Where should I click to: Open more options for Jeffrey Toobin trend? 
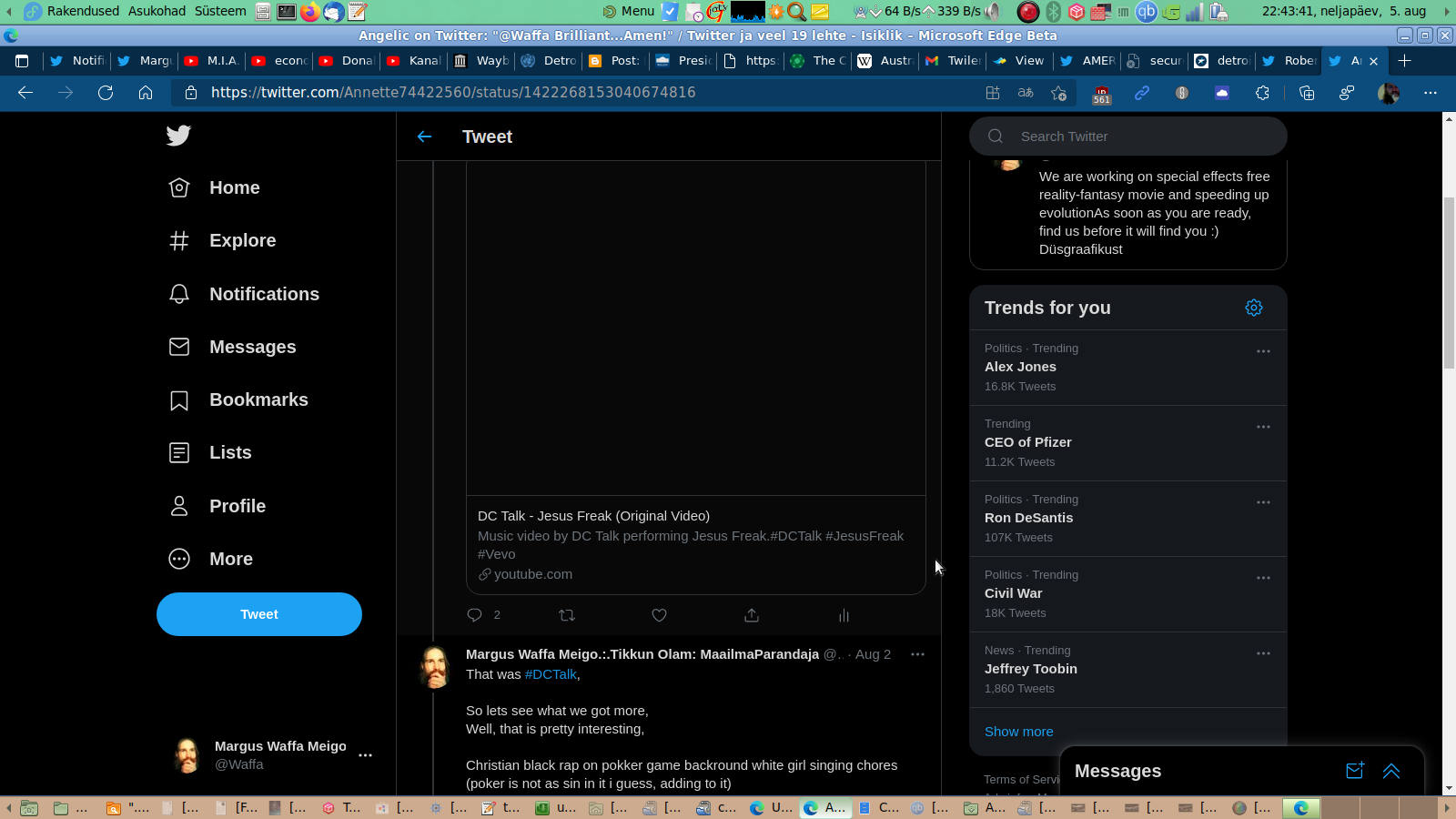coord(1263,653)
